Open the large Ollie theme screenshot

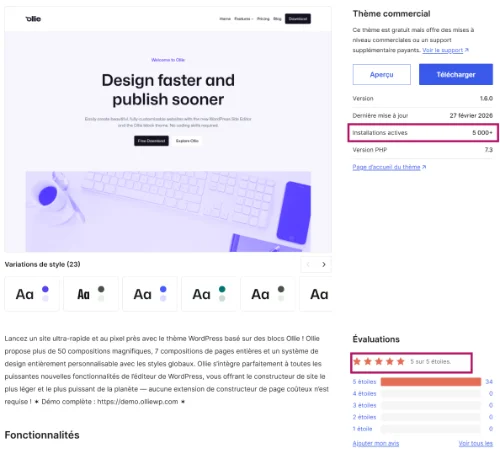point(168,129)
